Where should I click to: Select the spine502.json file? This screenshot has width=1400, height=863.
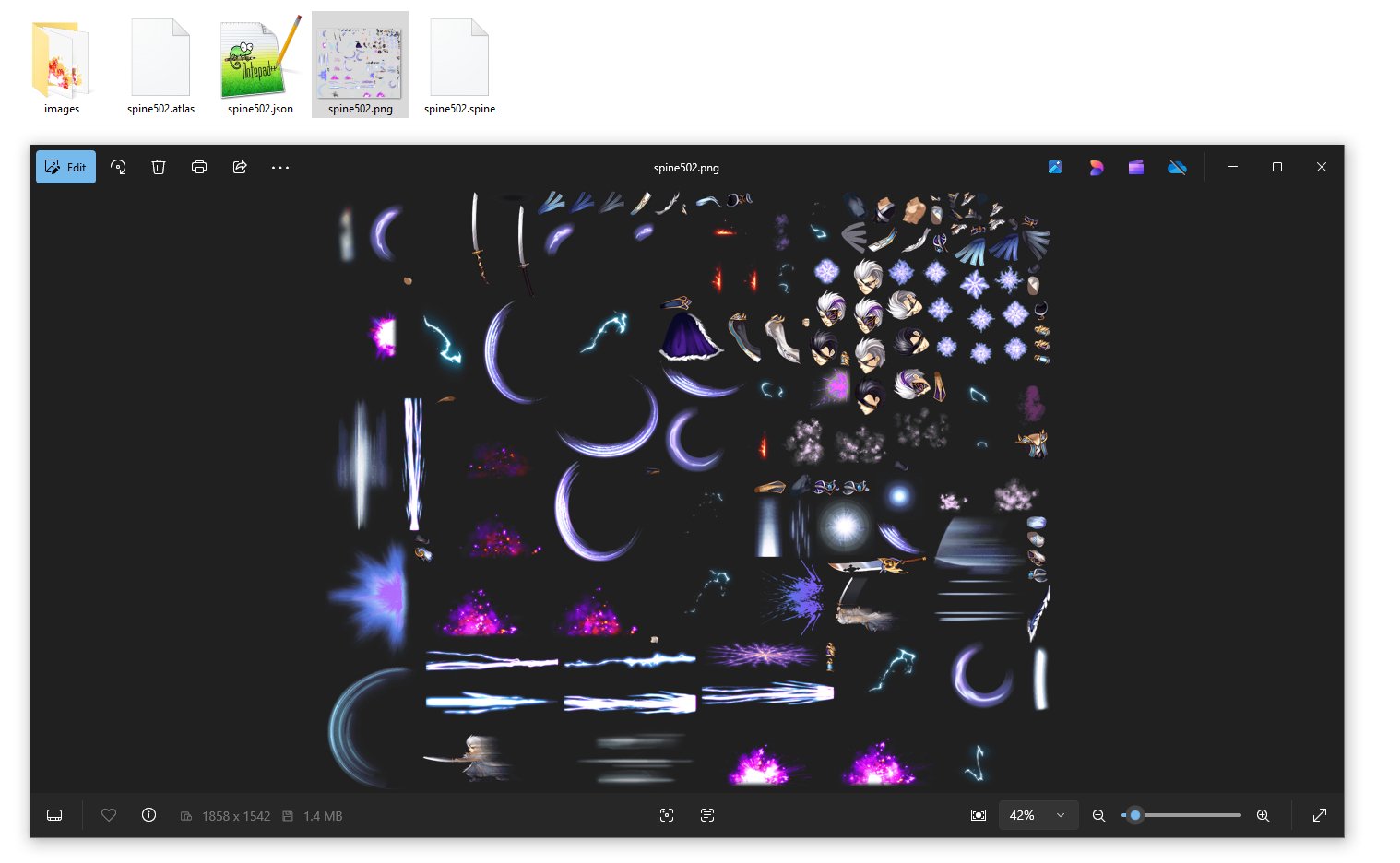pos(260,66)
